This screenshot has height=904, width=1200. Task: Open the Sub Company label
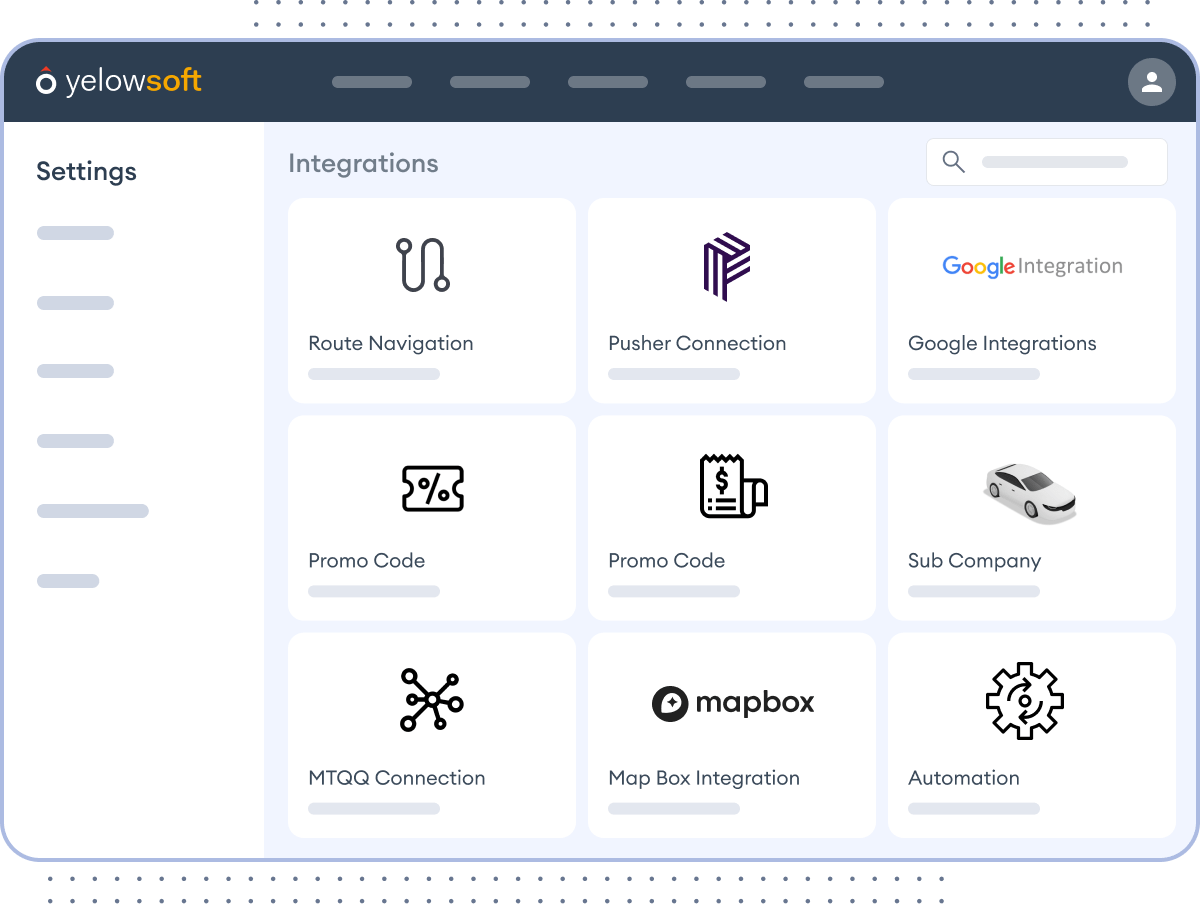tap(974, 560)
